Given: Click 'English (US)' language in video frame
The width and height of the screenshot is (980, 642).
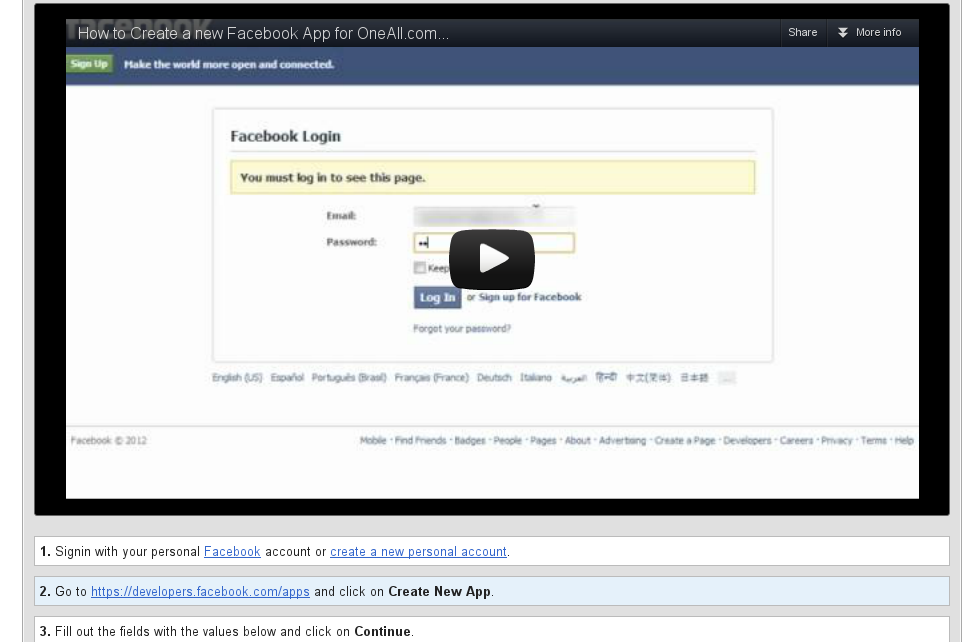Looking at the screenshot, I should tap(237, 378).
